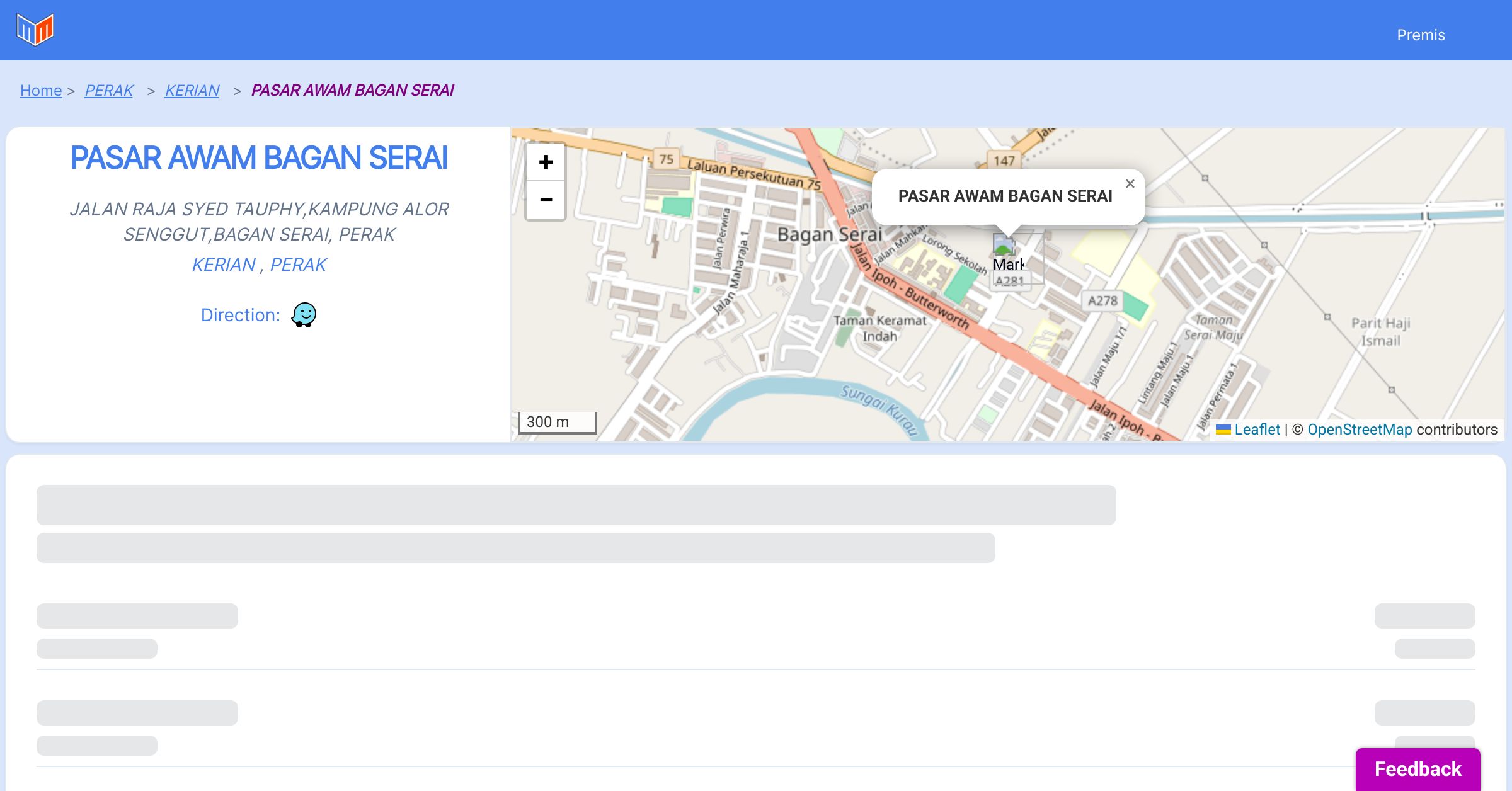Zoom in on the map
Image resolution: width=1512 pixels, height=791 pixels.
click(546, 162)
